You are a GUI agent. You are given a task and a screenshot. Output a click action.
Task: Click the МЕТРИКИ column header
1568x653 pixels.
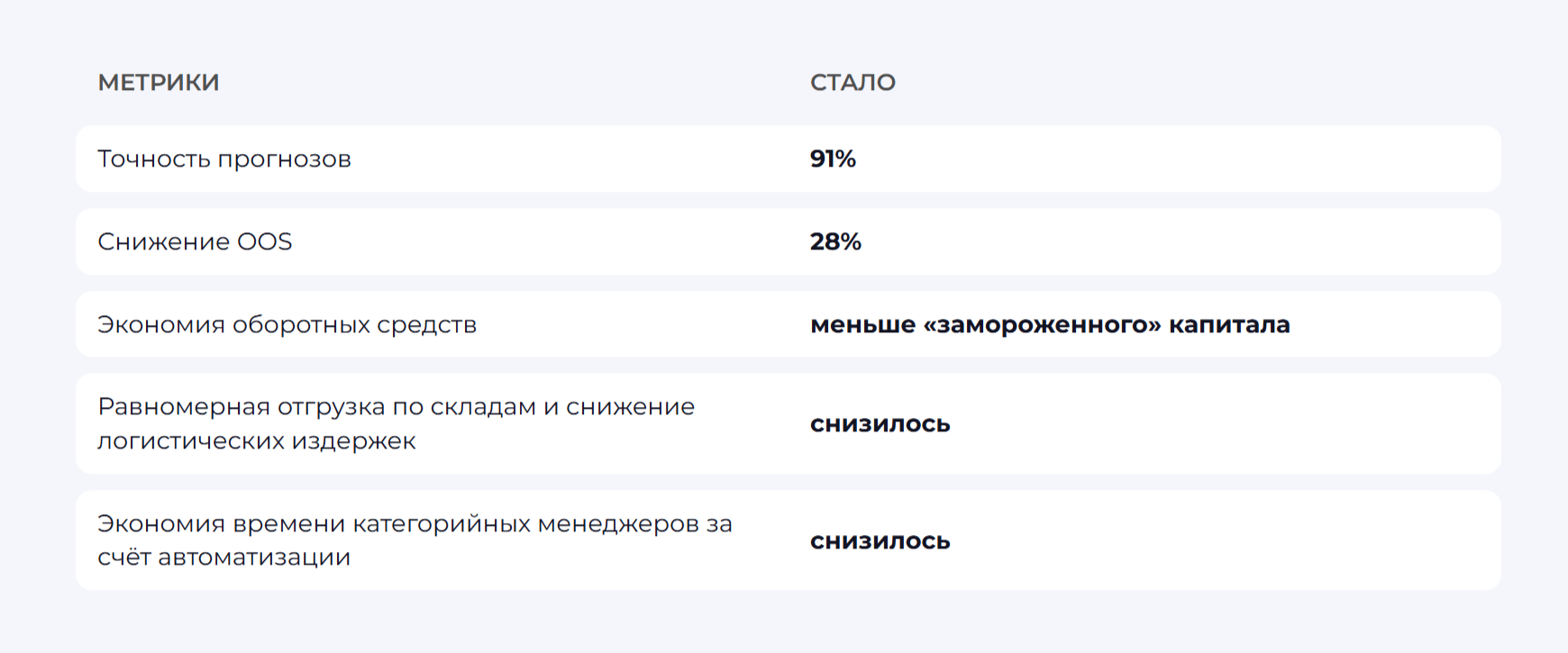[x=159, y=82]
